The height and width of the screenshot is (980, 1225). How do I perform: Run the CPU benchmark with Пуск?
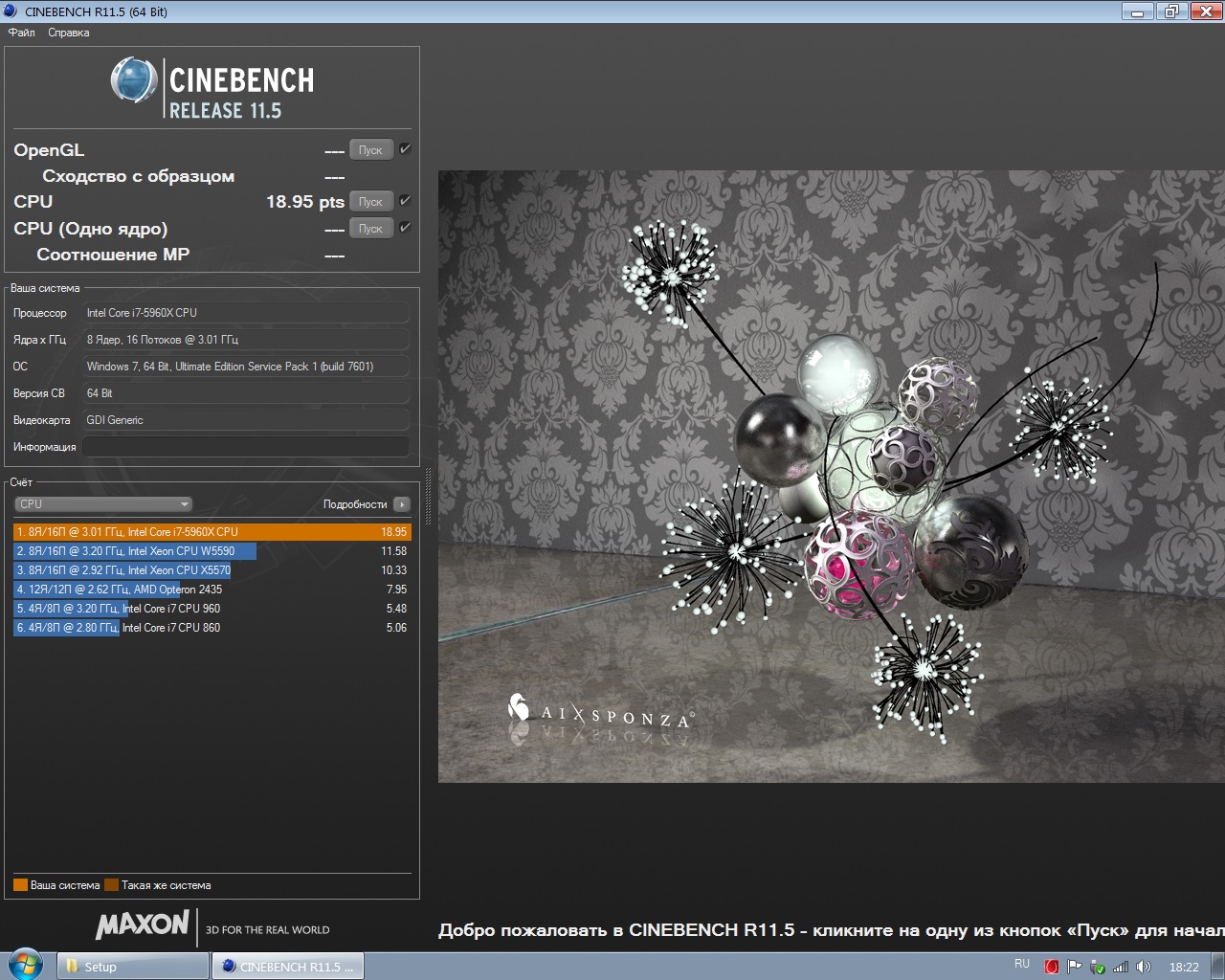(370, 202)
